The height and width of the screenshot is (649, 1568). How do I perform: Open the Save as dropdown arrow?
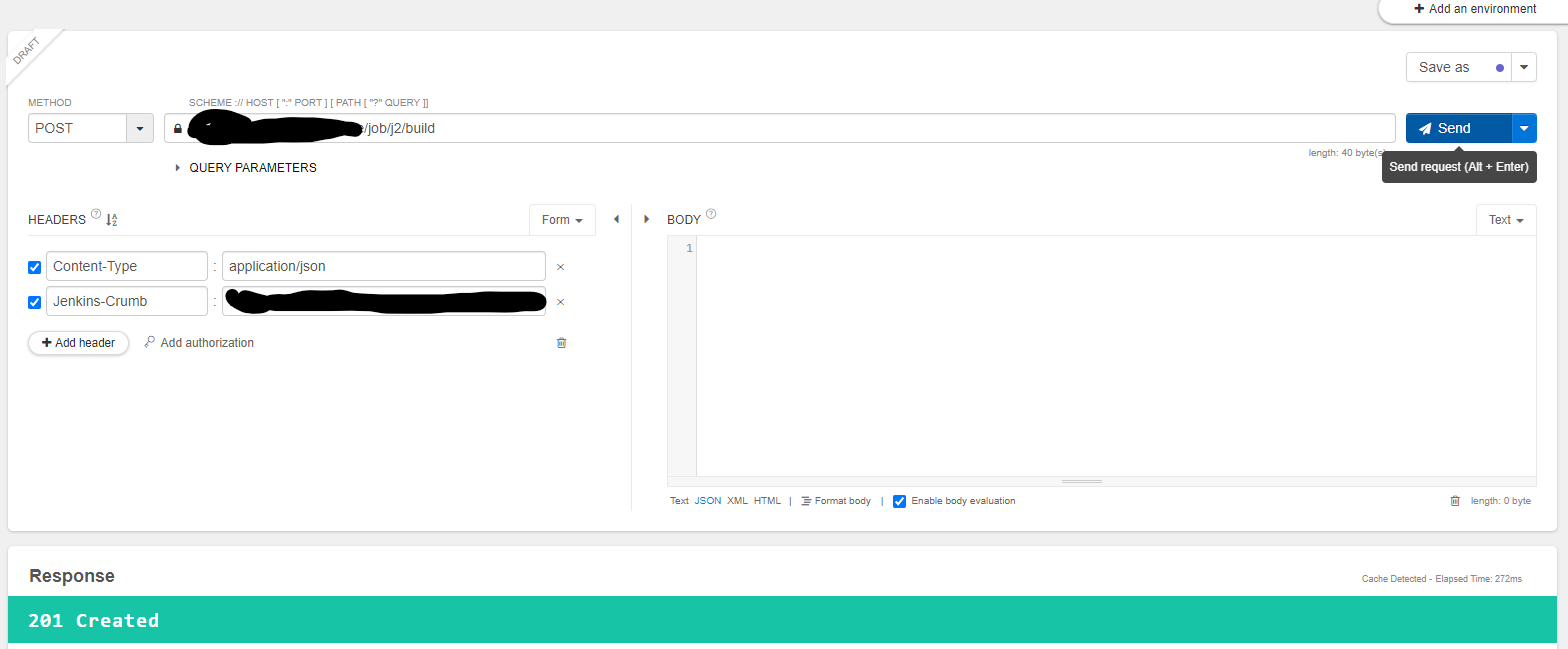click(1524, 67)
